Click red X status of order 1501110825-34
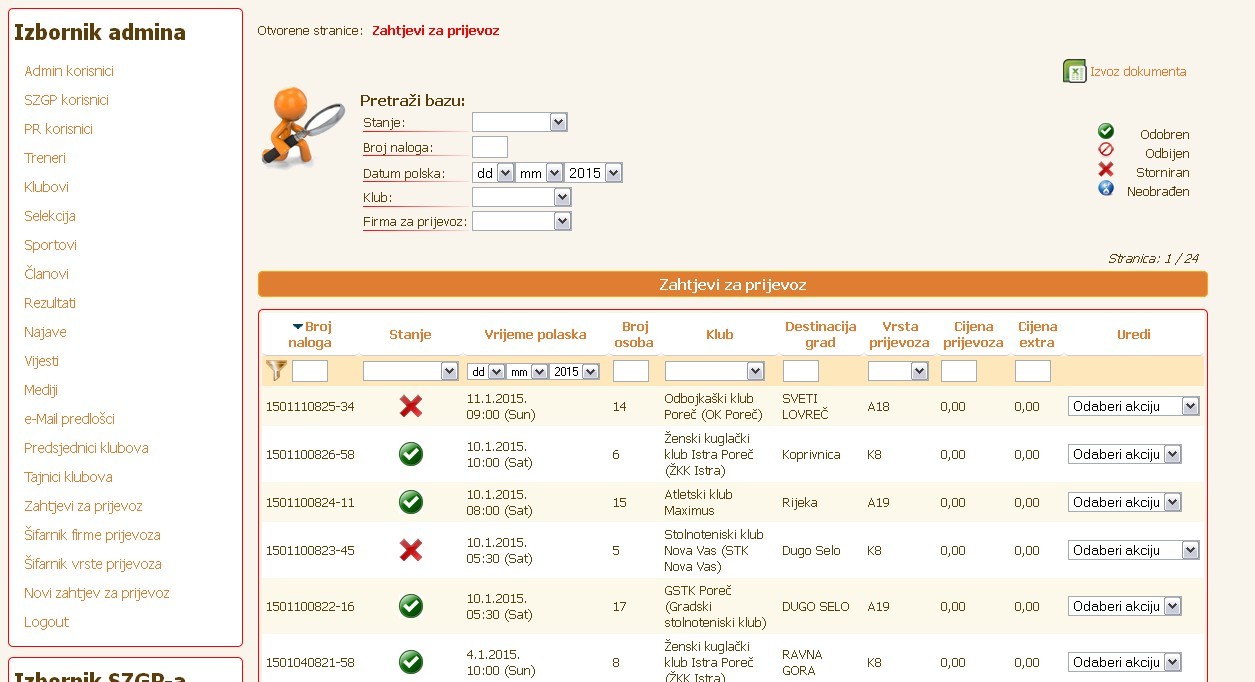 tap(411, 406)
